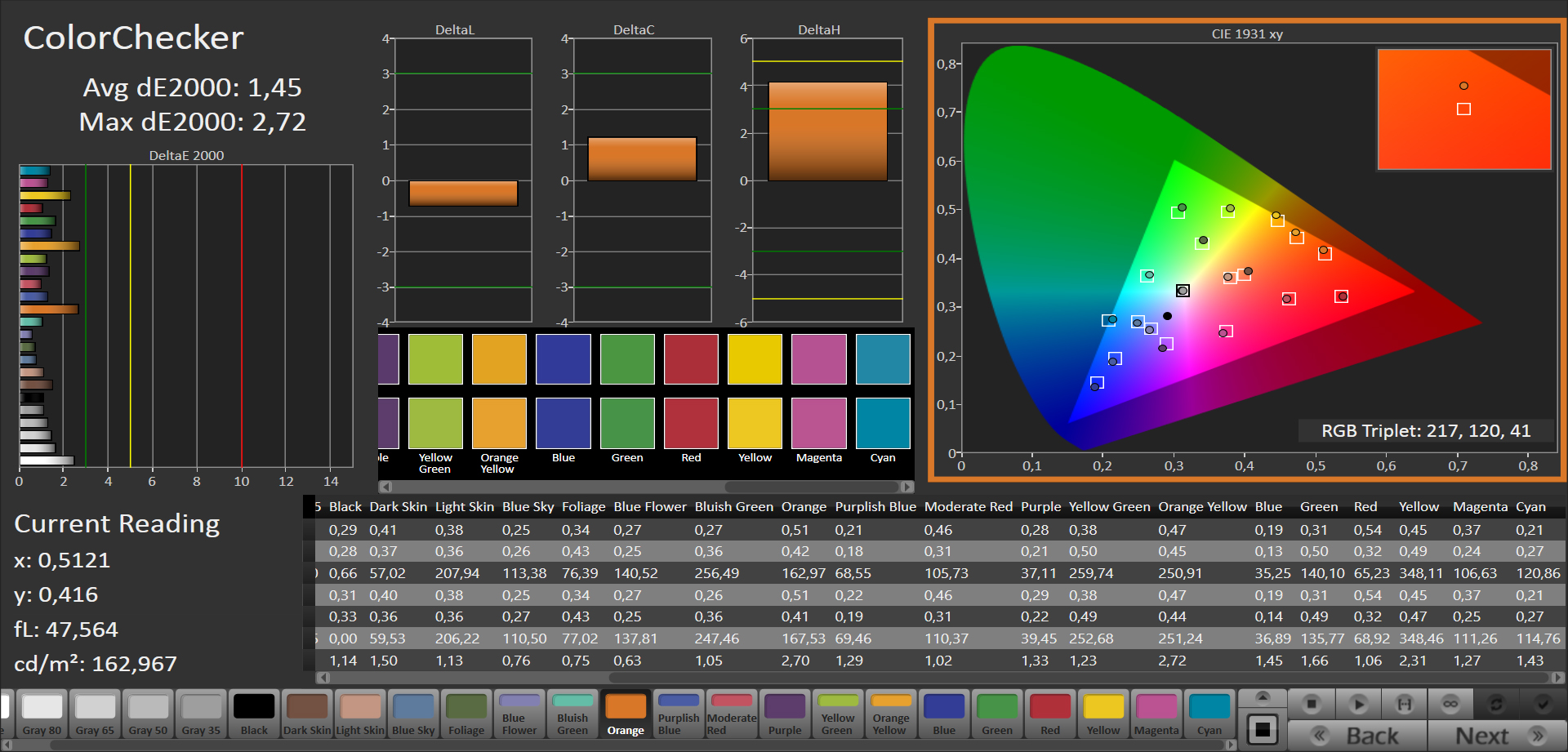Select the Foliage patch
This screenshot has height=752, width=1568.
[466, 714]
